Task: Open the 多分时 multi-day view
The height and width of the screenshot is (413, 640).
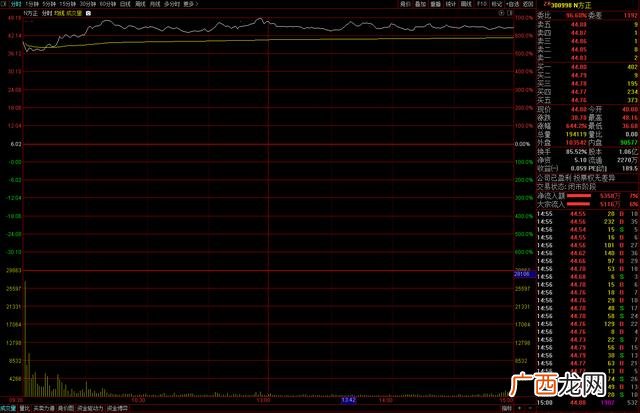Action: (171, 4)
